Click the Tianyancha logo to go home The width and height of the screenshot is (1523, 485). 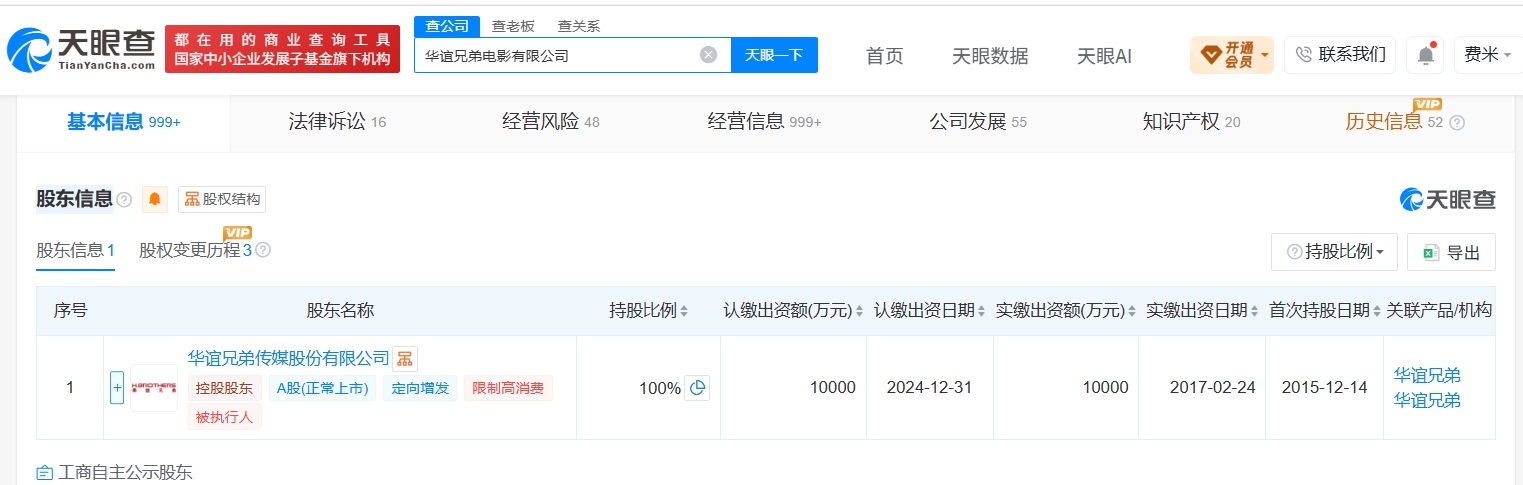tap(82, 49)
